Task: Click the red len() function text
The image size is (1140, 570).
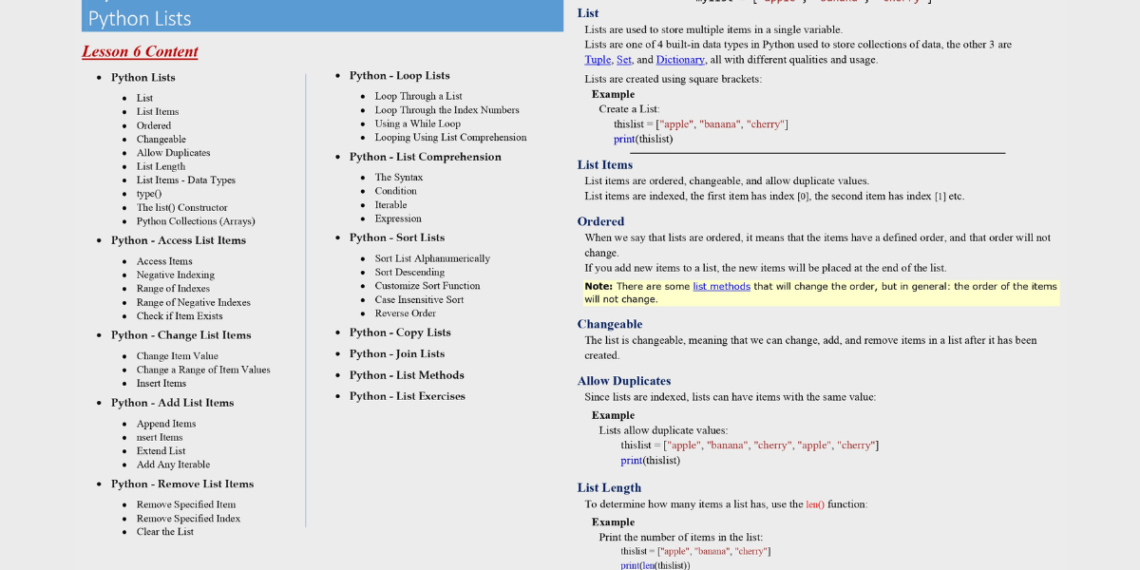Action: click(815, 505)
